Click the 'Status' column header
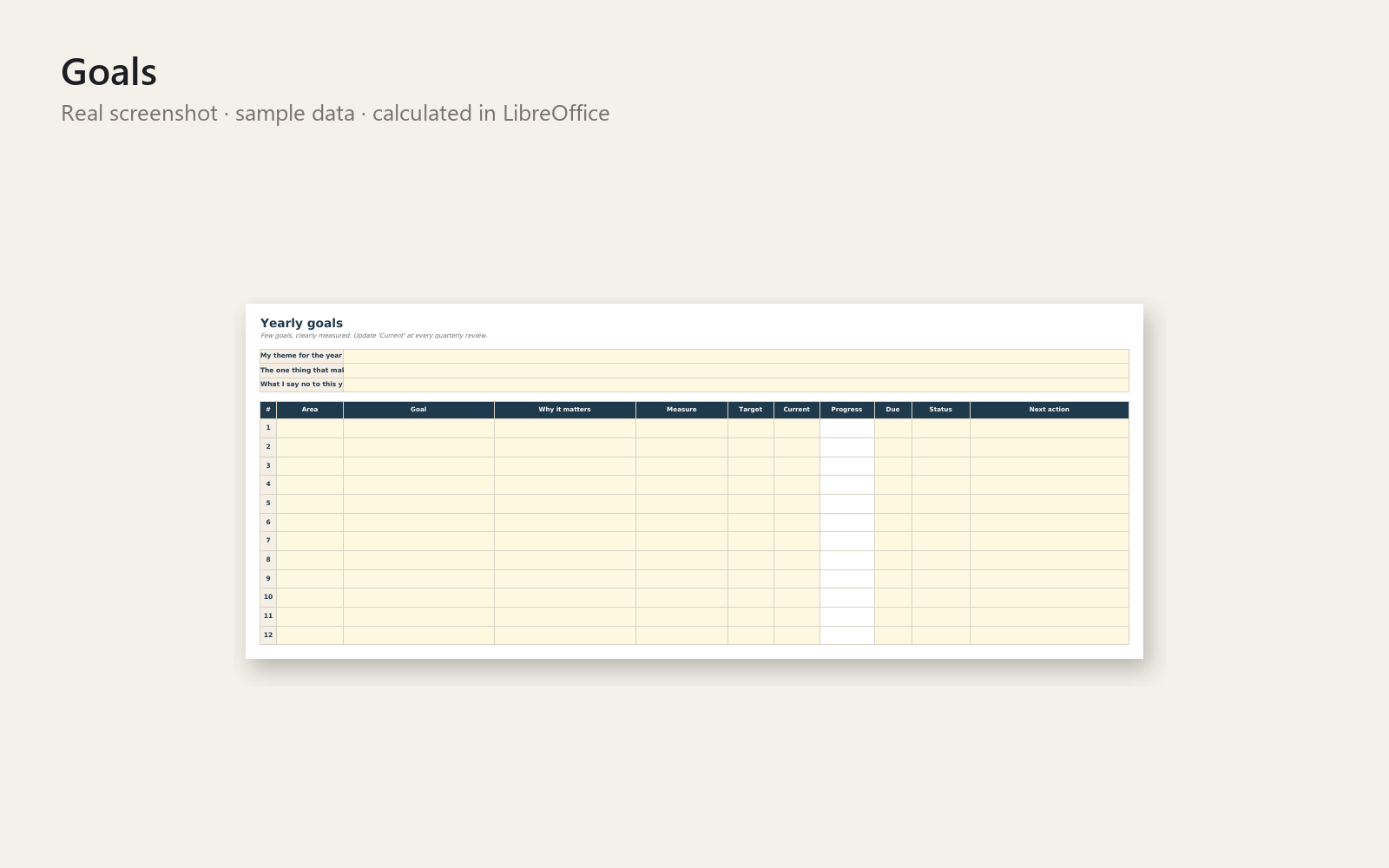The width and height of the screenshot is (1389, 868). [941, 410]
